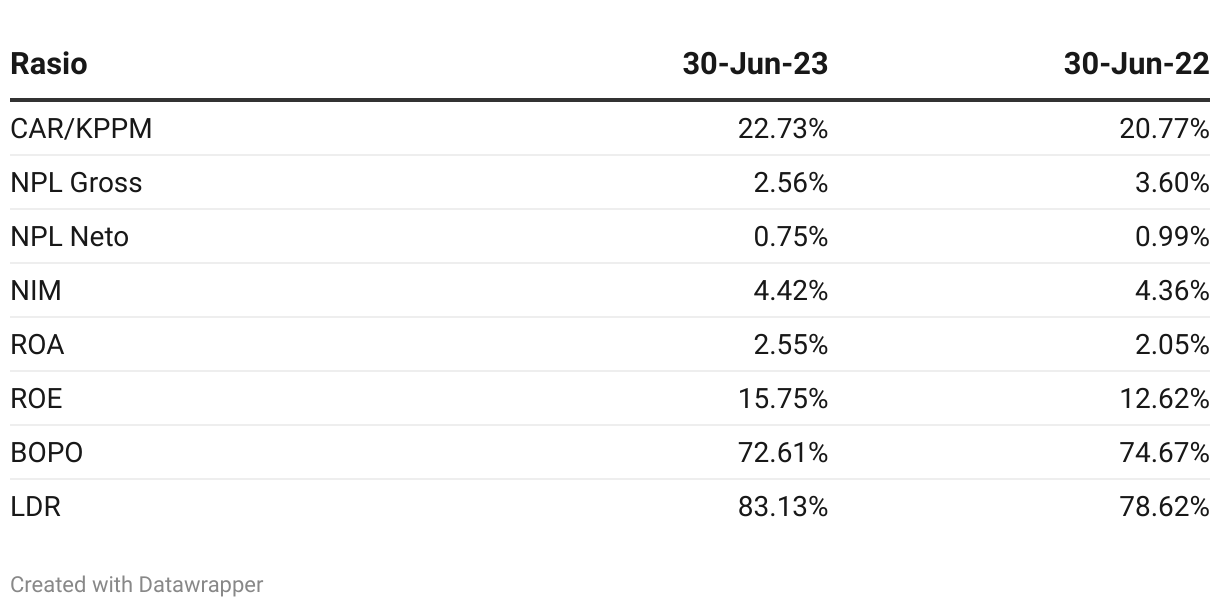Open the Created with Datawrapper link

137,584
